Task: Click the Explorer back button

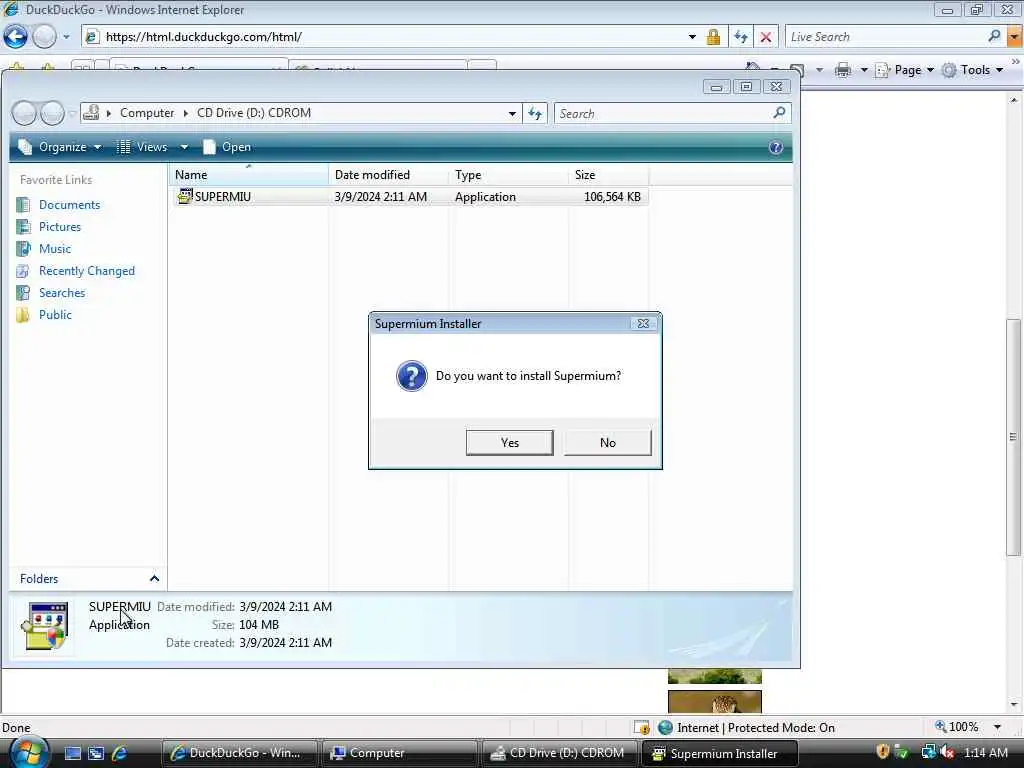Action: (x=24, y=114)
